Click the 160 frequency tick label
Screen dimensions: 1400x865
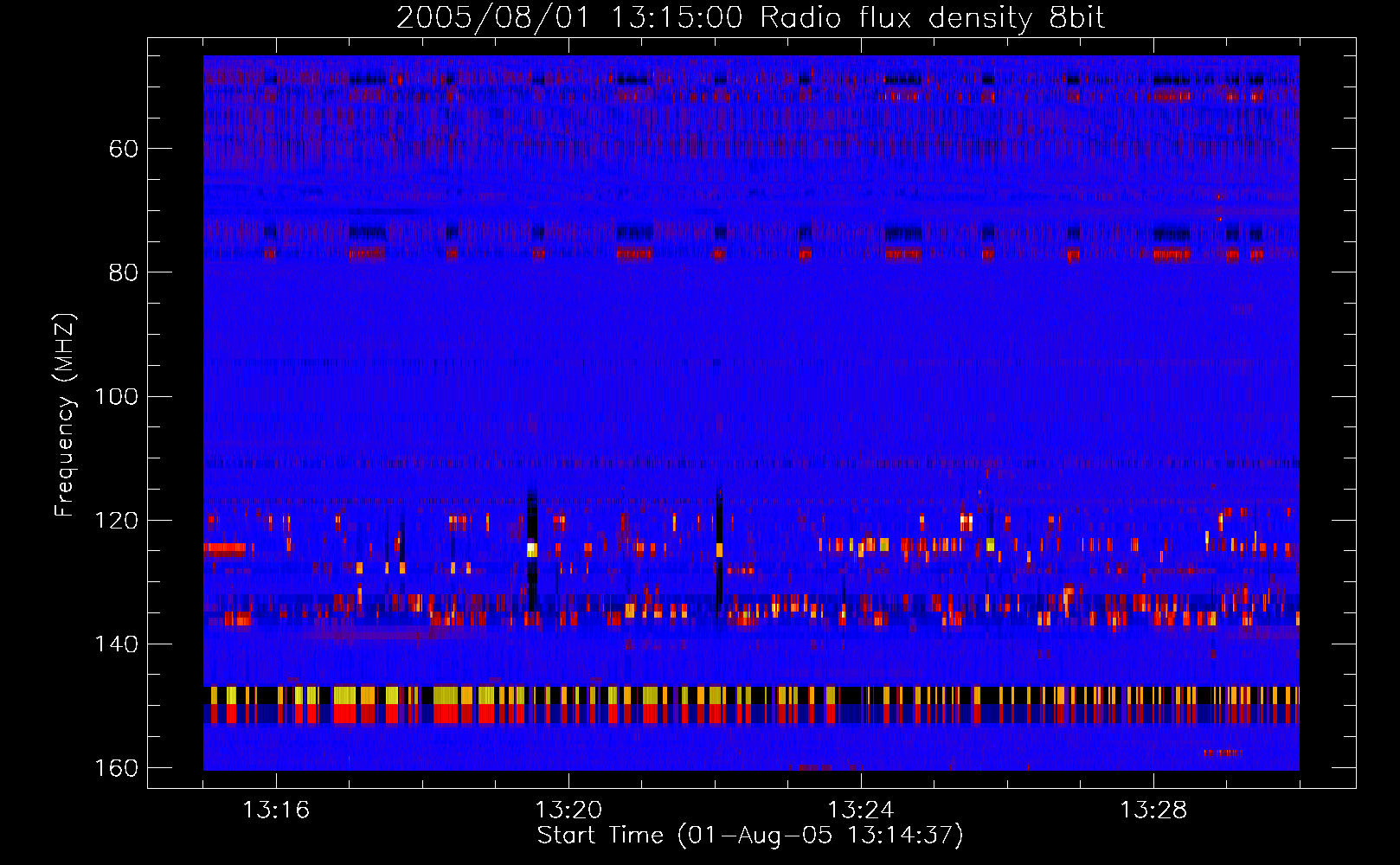coord(116,768)
